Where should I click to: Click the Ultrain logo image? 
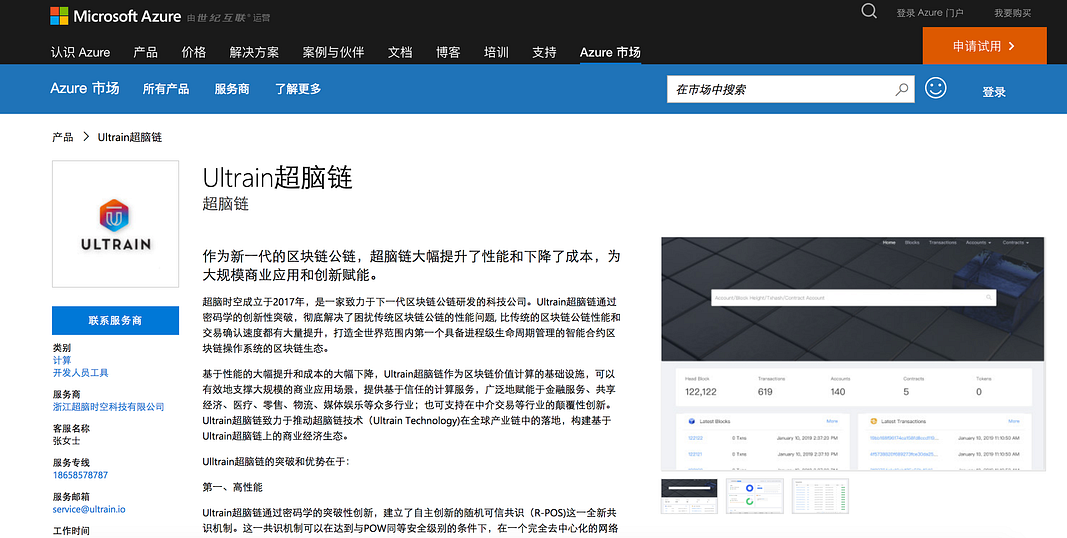(116, 224)
